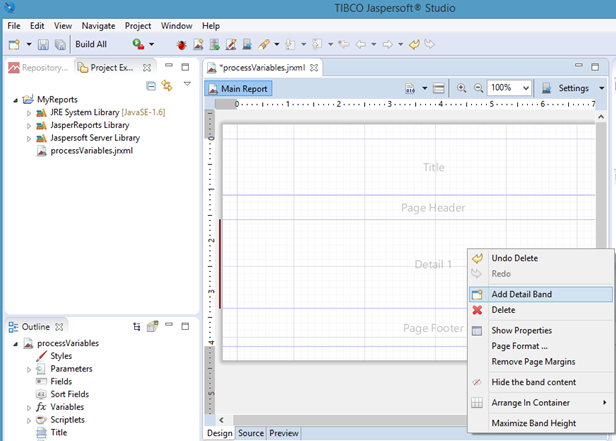Viewport: 616px width, 441px height.
Task: Expand the Parameters node in Outline
Action: point(29,369)
